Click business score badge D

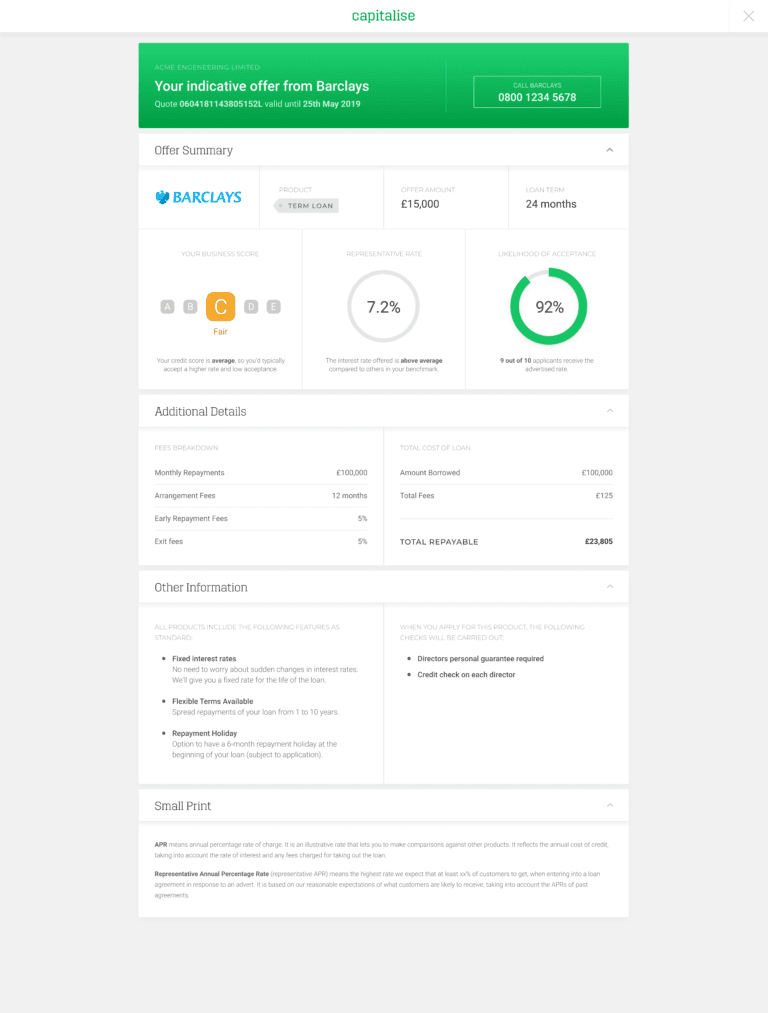point(251,307)
